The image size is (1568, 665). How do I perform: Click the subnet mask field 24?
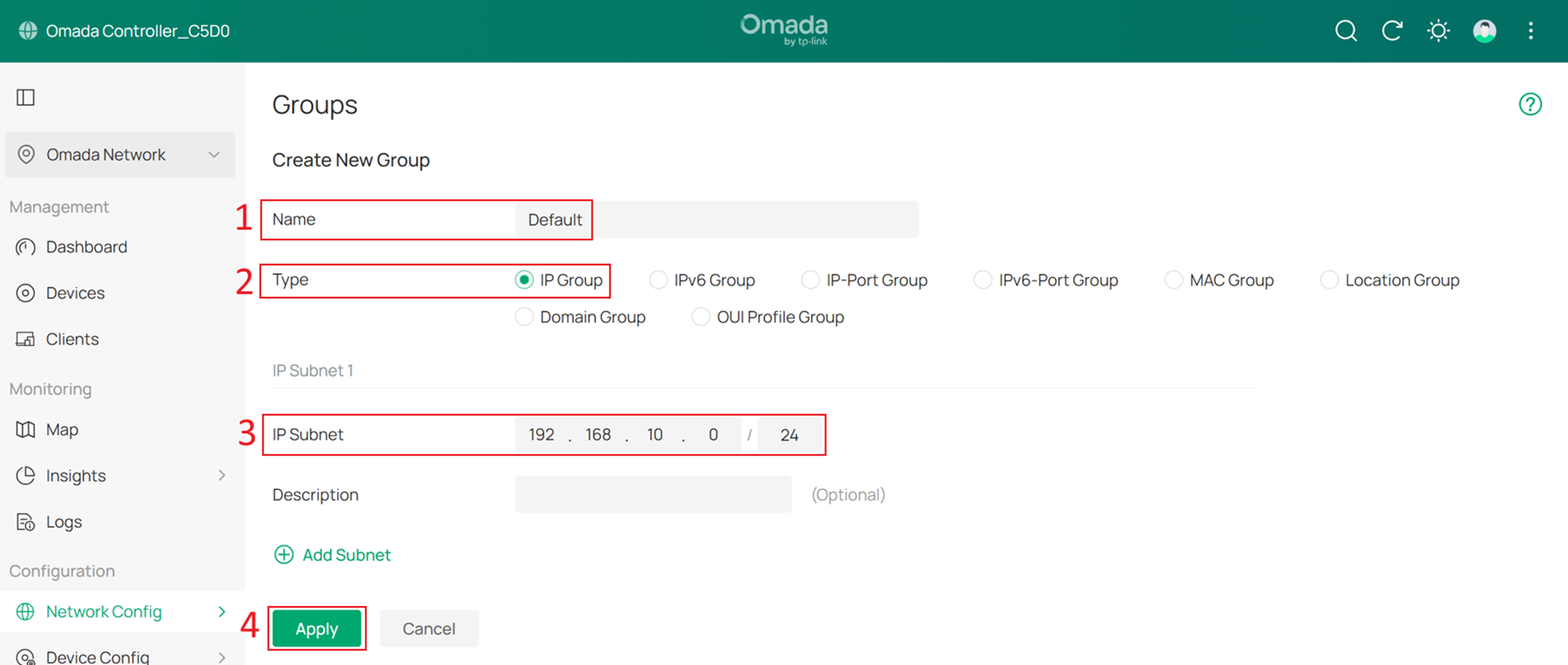tap(789, 434)
